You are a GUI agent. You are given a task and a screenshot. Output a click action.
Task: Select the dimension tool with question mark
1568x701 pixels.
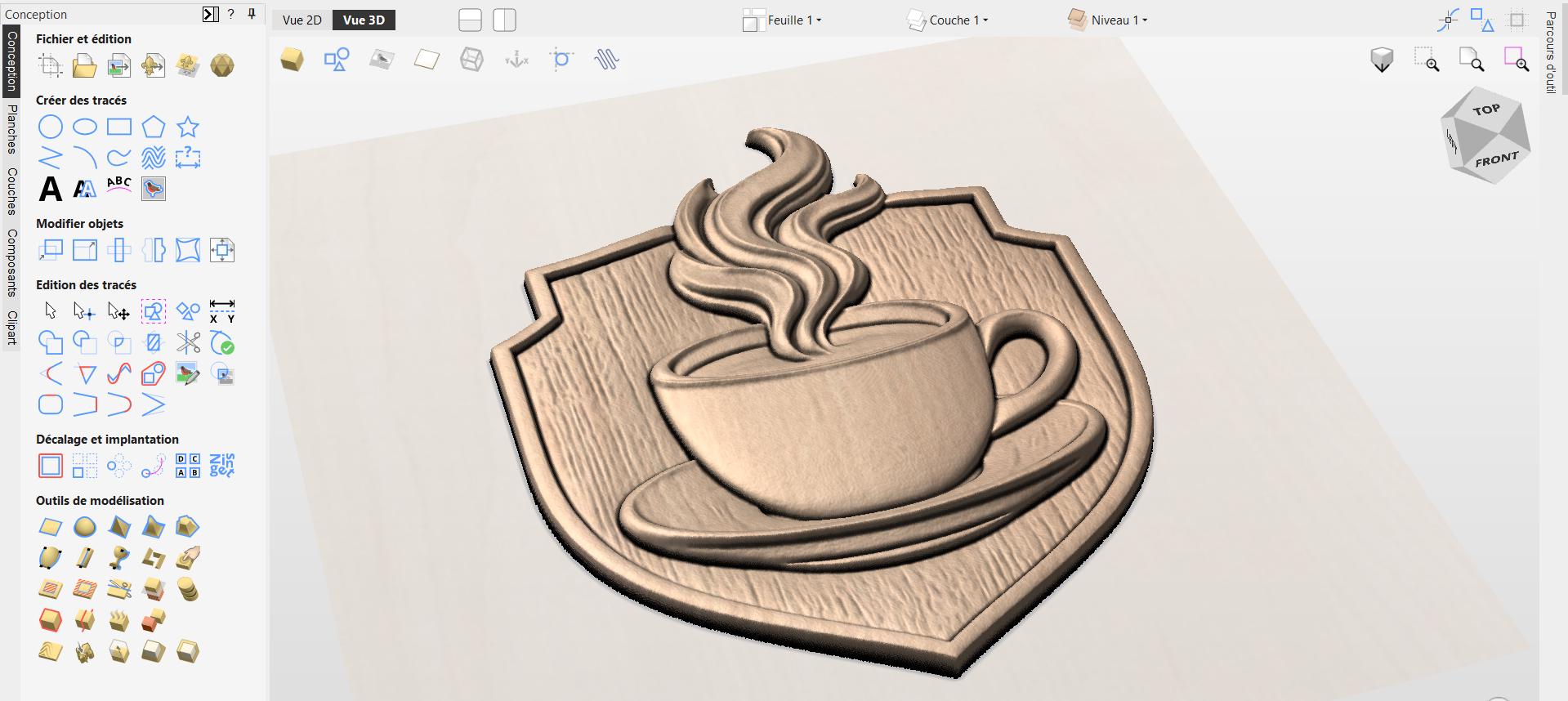click(188, 157)
